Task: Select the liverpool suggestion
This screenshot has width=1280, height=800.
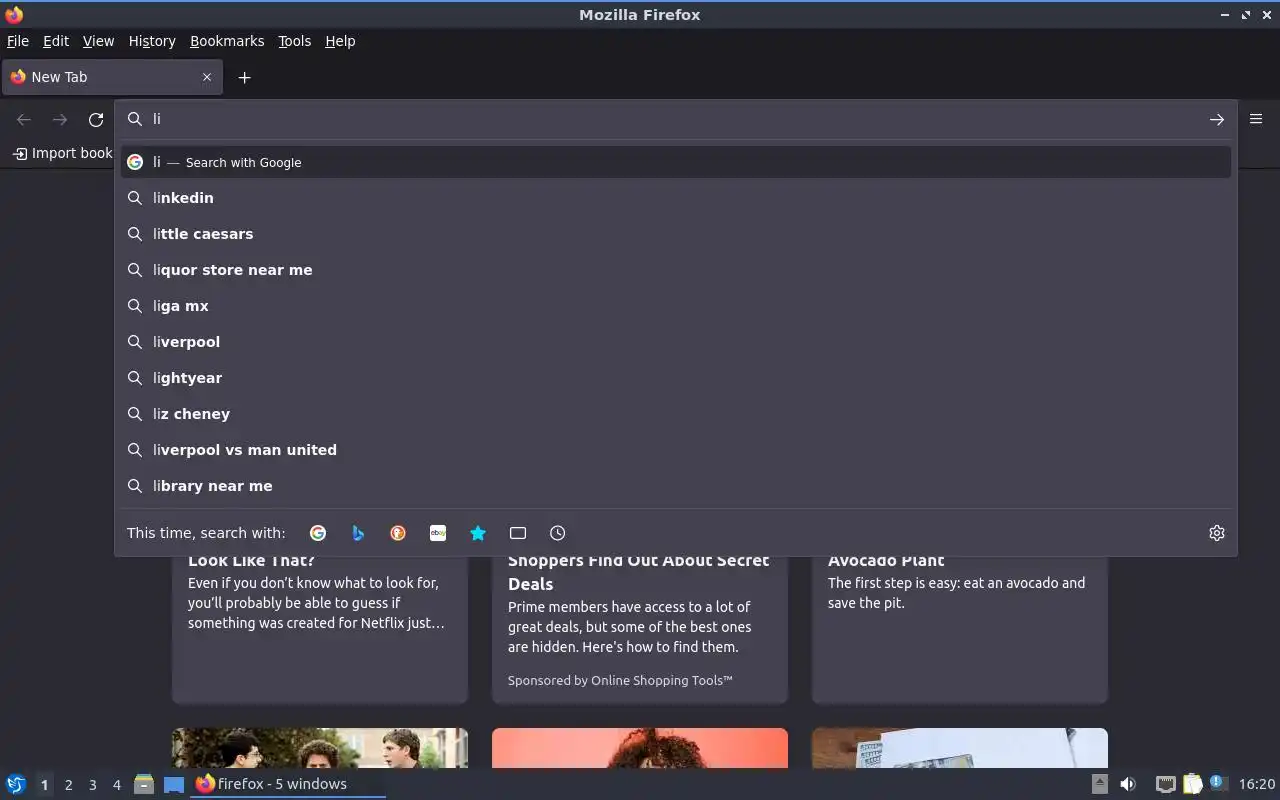Action: 676,342
